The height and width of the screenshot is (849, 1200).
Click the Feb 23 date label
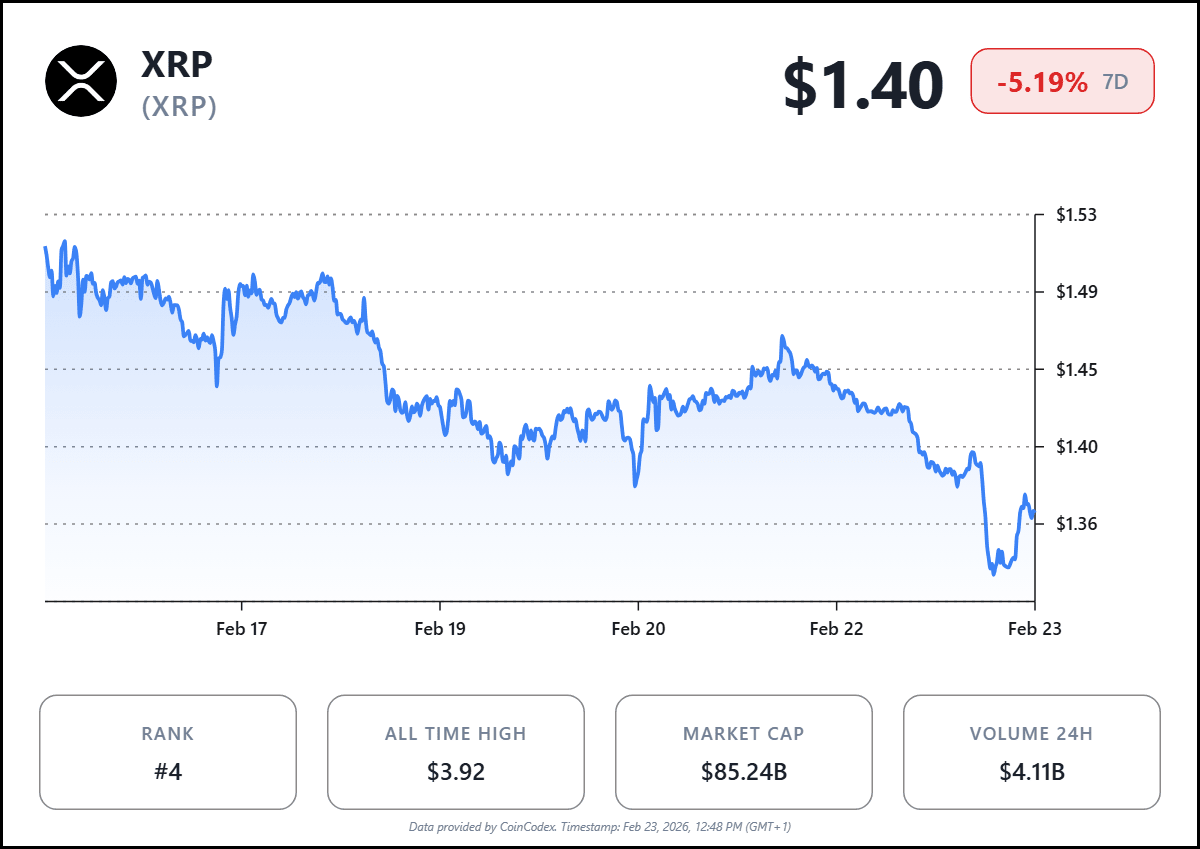[x=1034, y=629]
